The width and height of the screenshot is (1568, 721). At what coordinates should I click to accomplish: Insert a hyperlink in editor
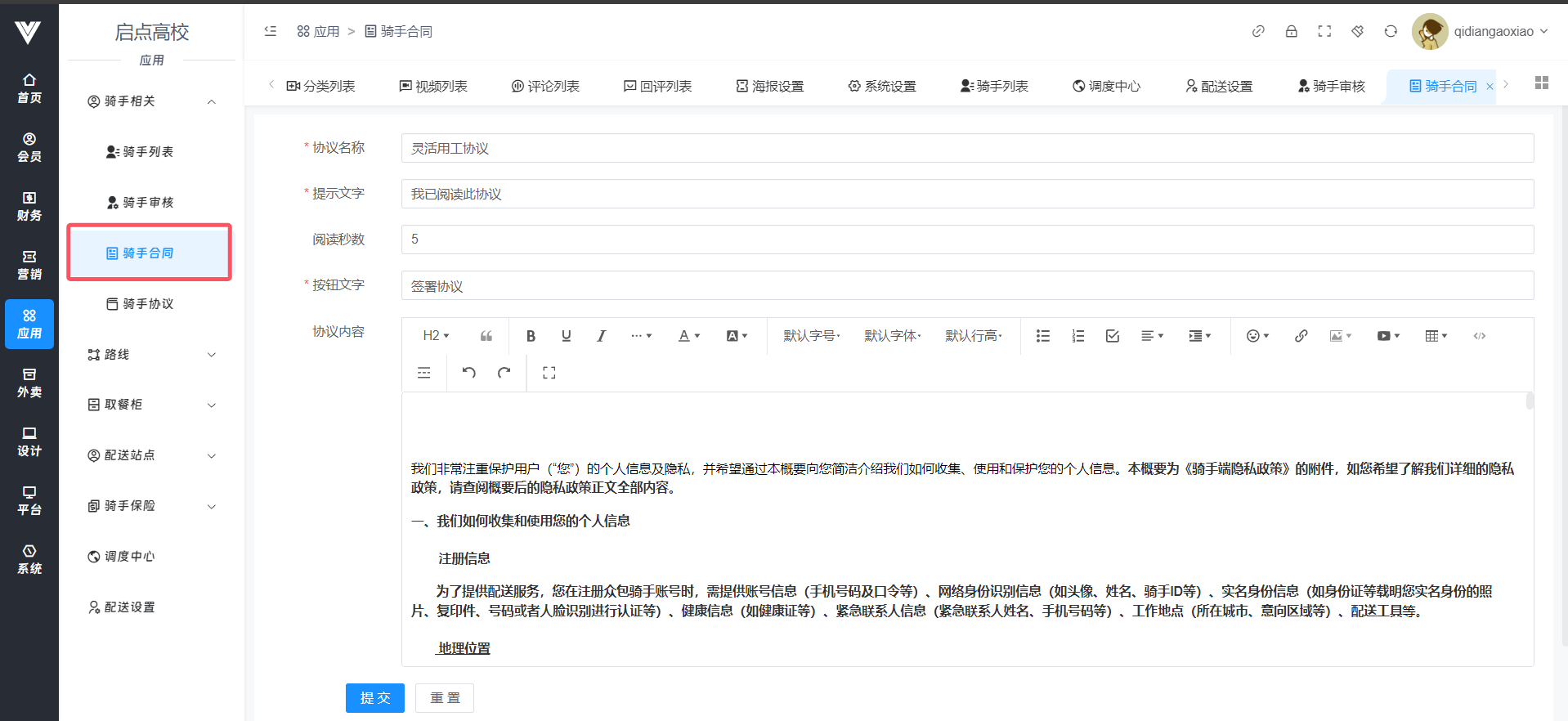(x=1301, y=336)
